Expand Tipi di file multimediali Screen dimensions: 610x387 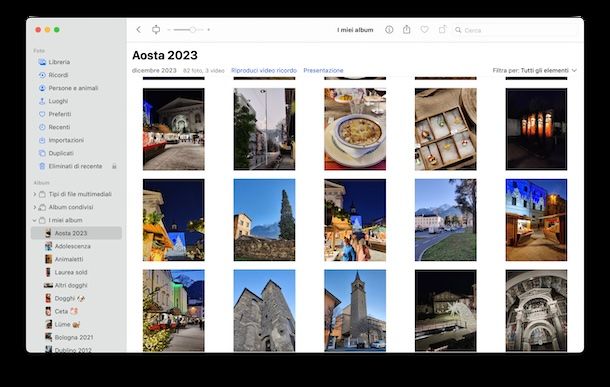click(35, 194)
